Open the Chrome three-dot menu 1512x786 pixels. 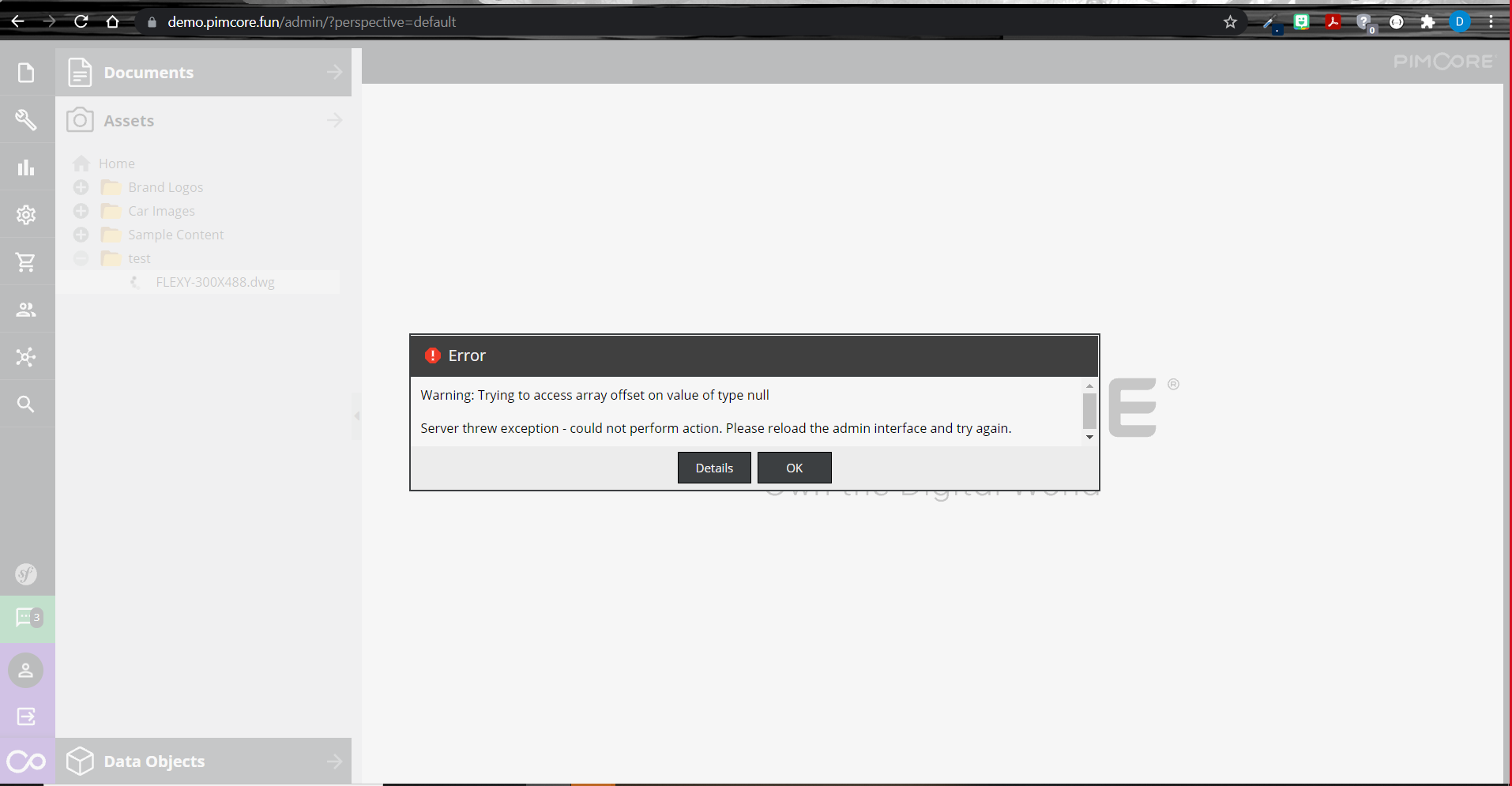coord(1491,22)
